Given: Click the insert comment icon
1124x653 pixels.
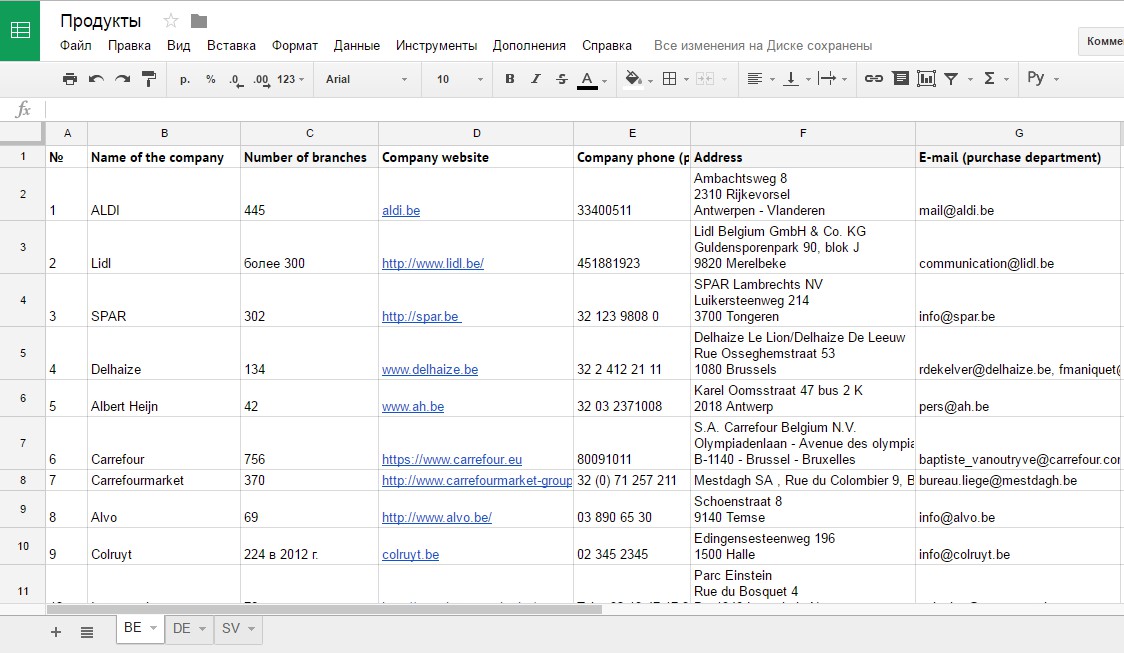Looking at the screenshot, I should [900, 78].
